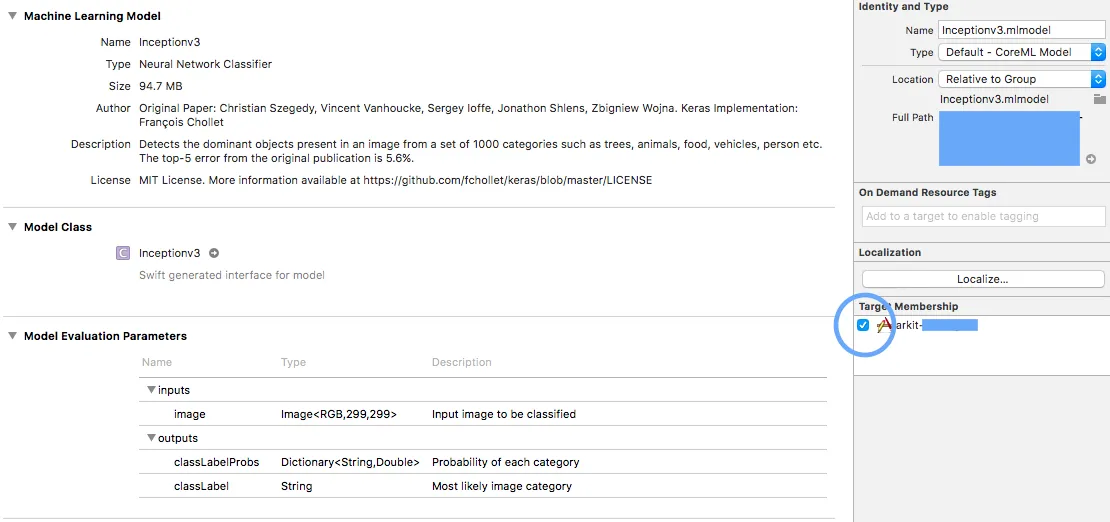
Task: Uncheck the arkit Target Membership checkbox
Action: click(863, 325)
